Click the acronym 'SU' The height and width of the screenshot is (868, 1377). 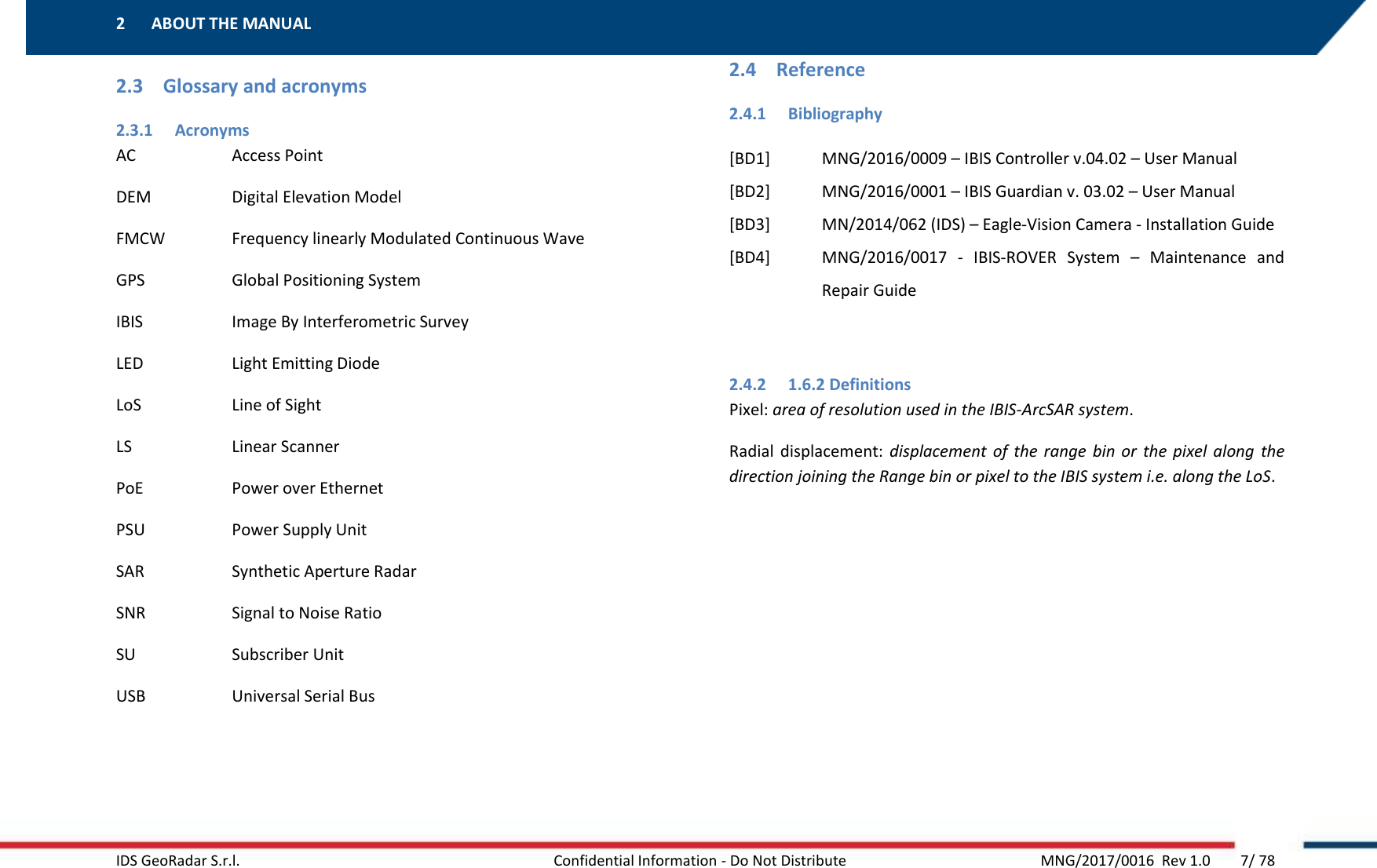point(126,655)
